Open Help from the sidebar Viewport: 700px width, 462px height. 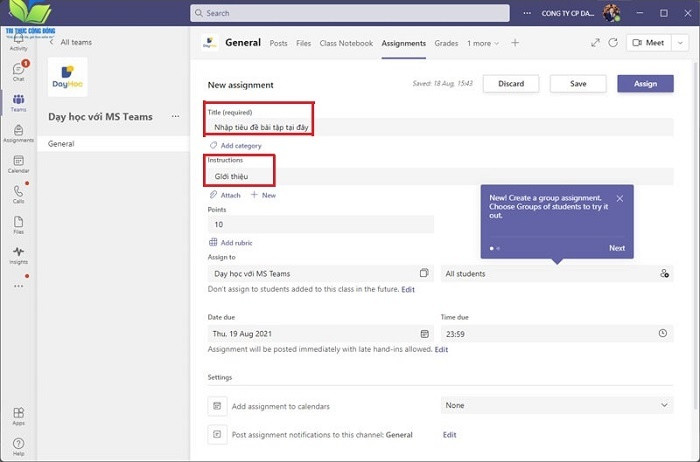click(x=18, y=446)
